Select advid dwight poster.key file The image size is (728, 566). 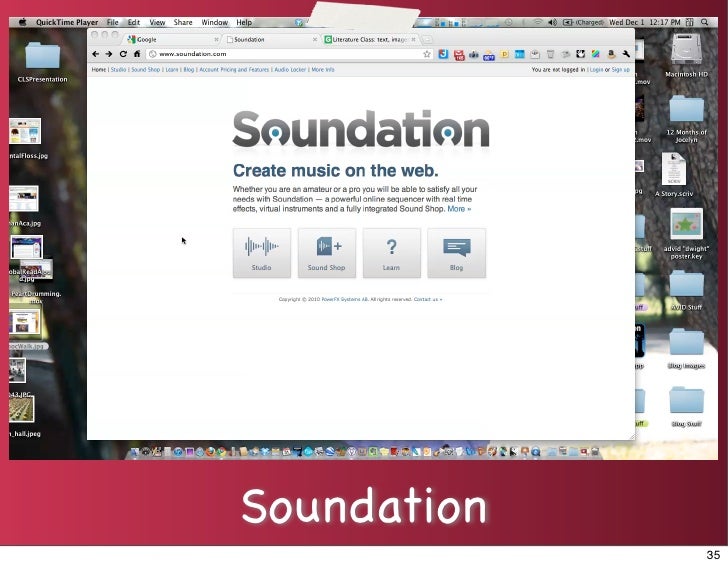686,234
